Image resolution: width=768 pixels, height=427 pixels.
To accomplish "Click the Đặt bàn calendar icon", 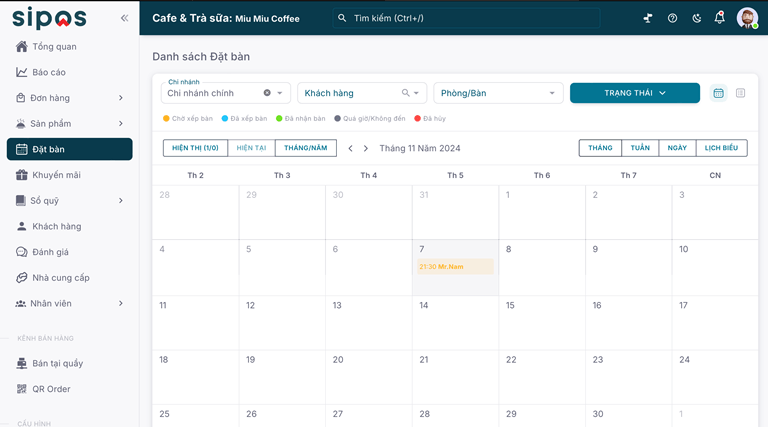I will point(22,149).
